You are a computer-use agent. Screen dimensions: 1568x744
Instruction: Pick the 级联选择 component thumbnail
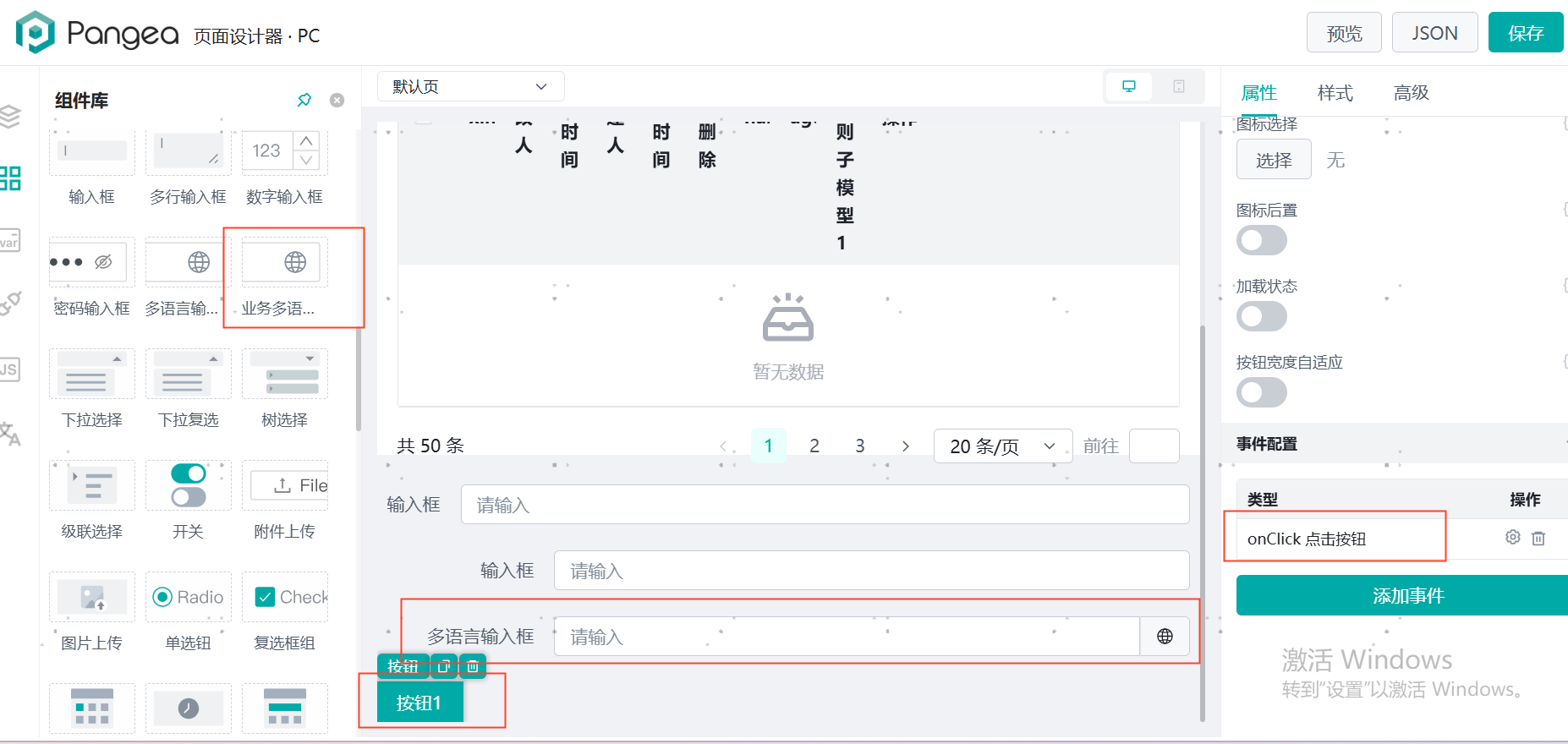pyautogui.click(x=92, y=485)
